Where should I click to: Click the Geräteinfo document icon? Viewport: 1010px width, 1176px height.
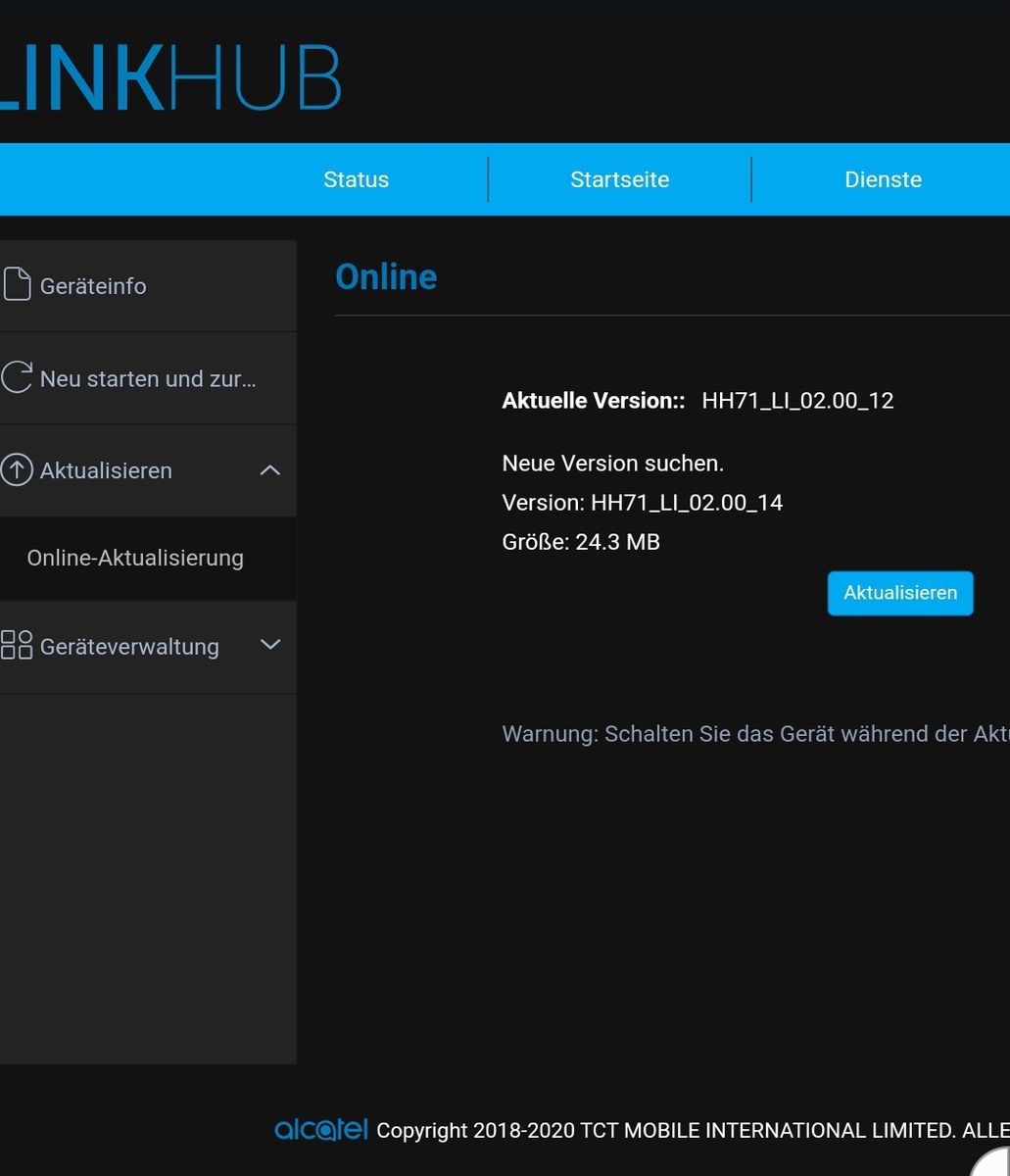coord(17,284)
